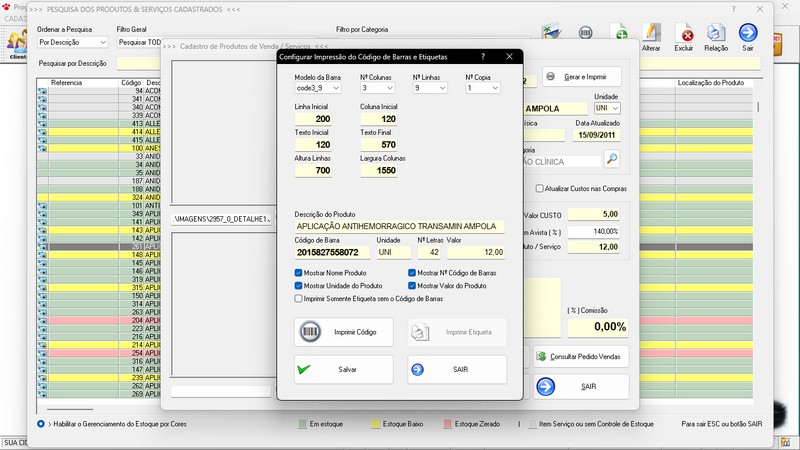Toggle Mostrar Valor do Produto checkbox
This screenshot has height=450, width=800.
(x=412, y=285)
